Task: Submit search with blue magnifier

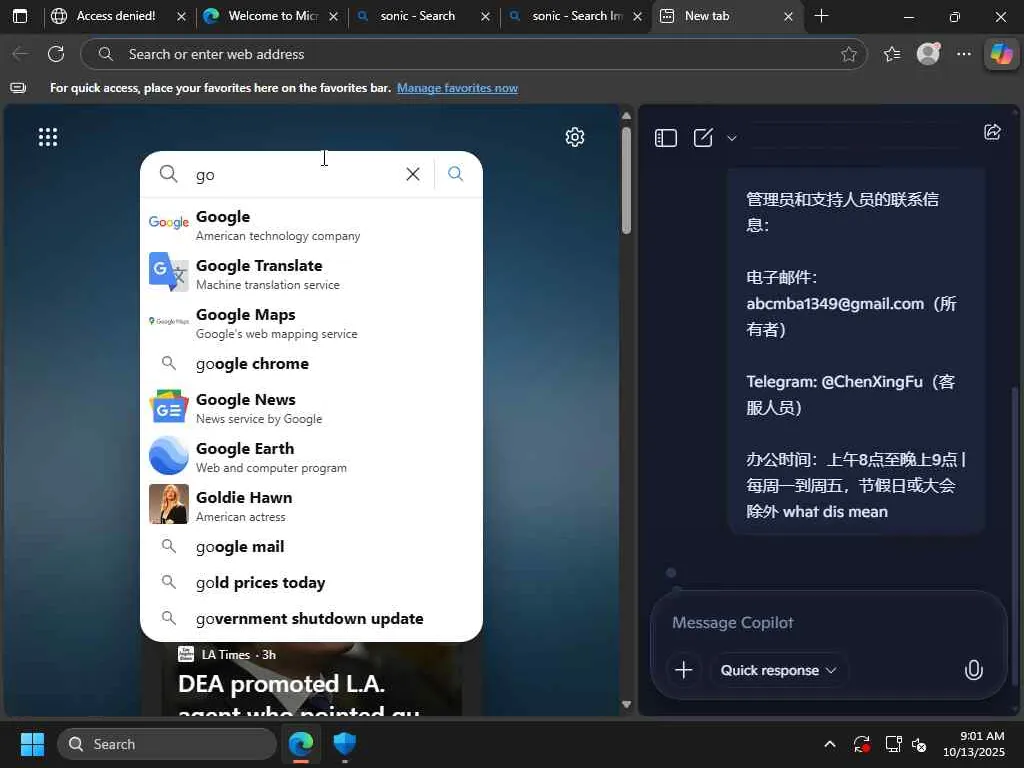Action: tap(456, 174)
